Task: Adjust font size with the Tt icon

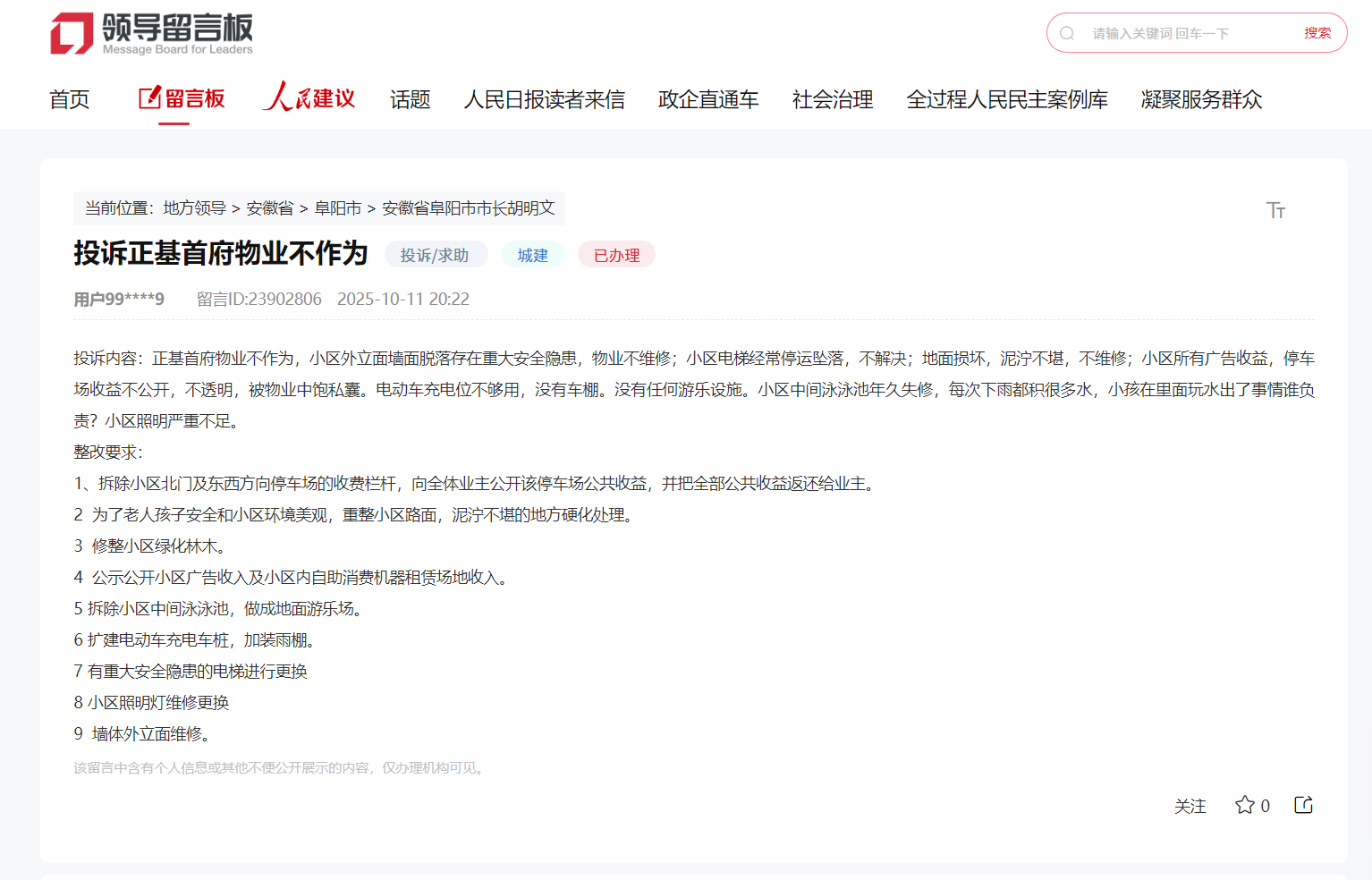Action: pyautogui.click(x=1276, y=210)
